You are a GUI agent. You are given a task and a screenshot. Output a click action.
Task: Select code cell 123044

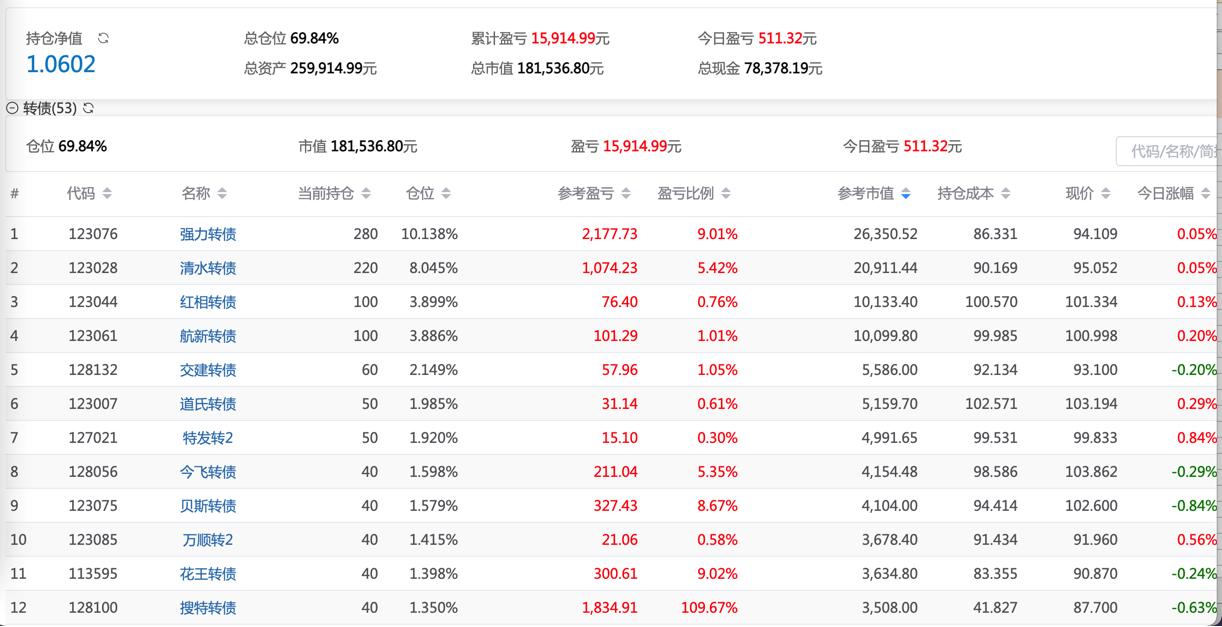pyautogui.click(x=93, y=302)
